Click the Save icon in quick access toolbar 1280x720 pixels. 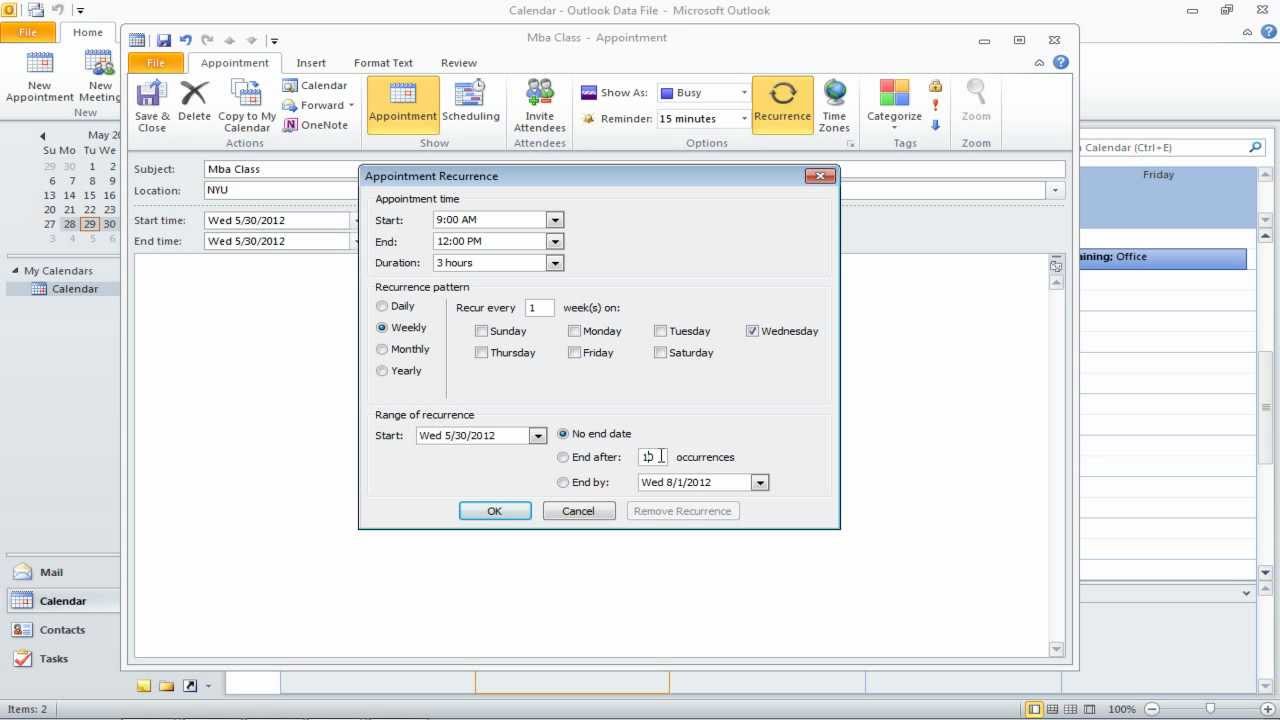164,41
